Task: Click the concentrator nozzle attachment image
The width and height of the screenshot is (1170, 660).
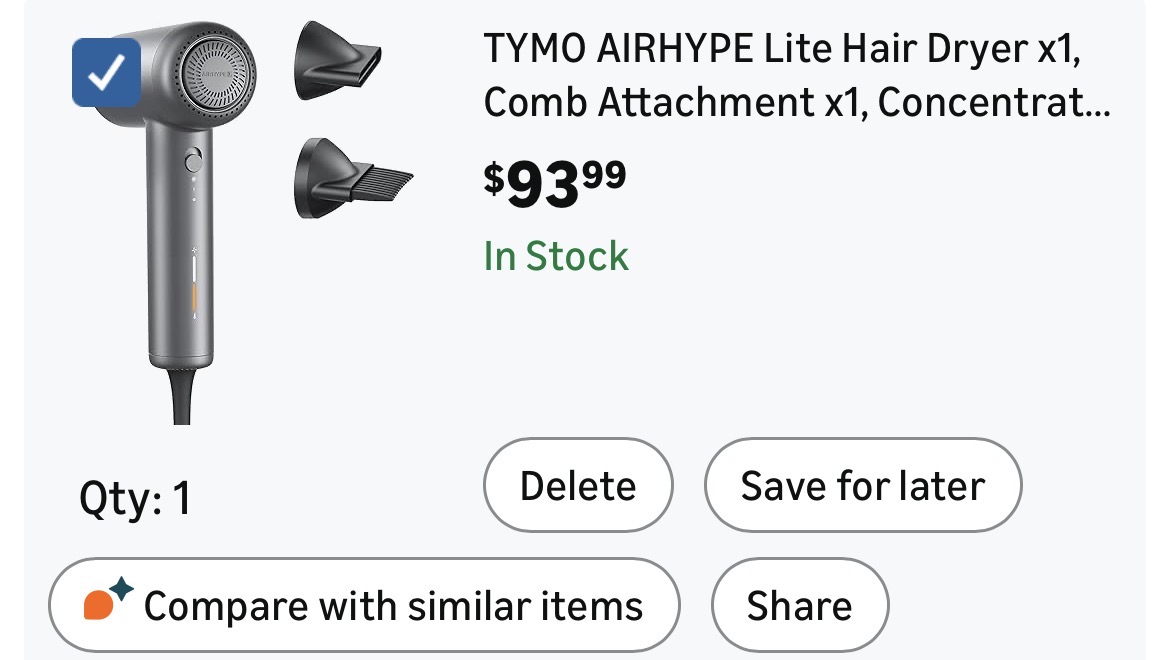Action: coord(335,62)
